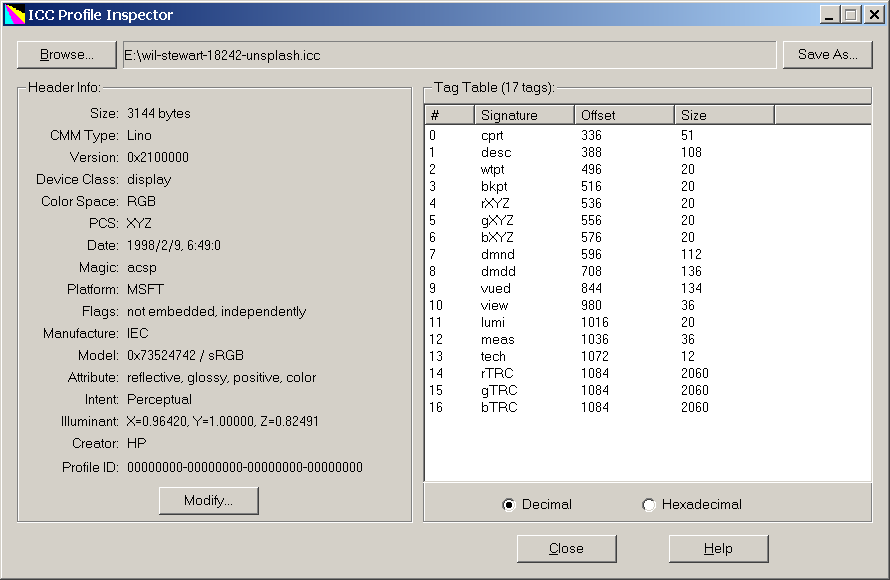Click the # column header
The width and height of the screenshot is (890, 580).
pyautogui.click(x=449, y=115)
